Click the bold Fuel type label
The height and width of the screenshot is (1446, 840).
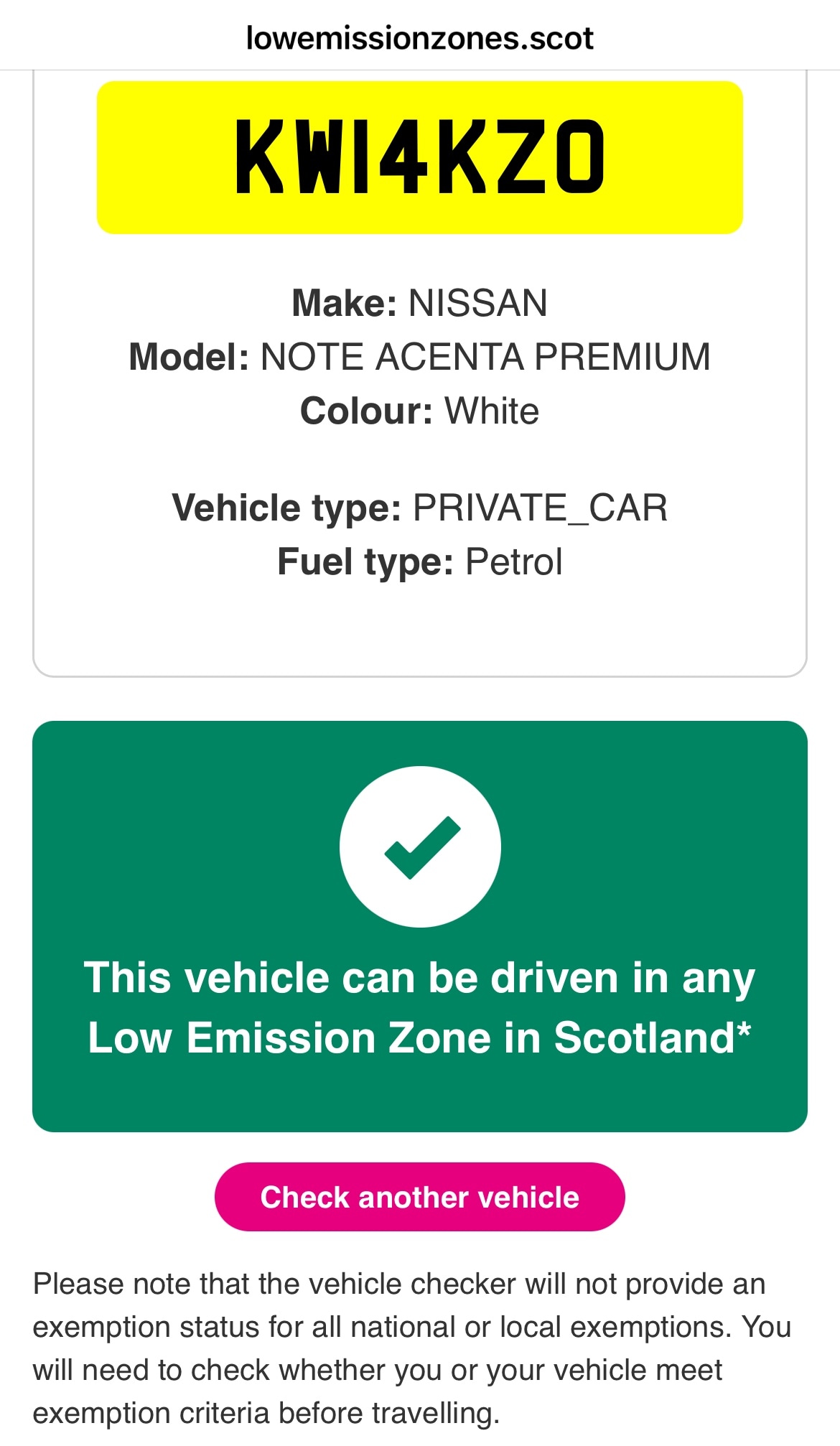(365, 561)
